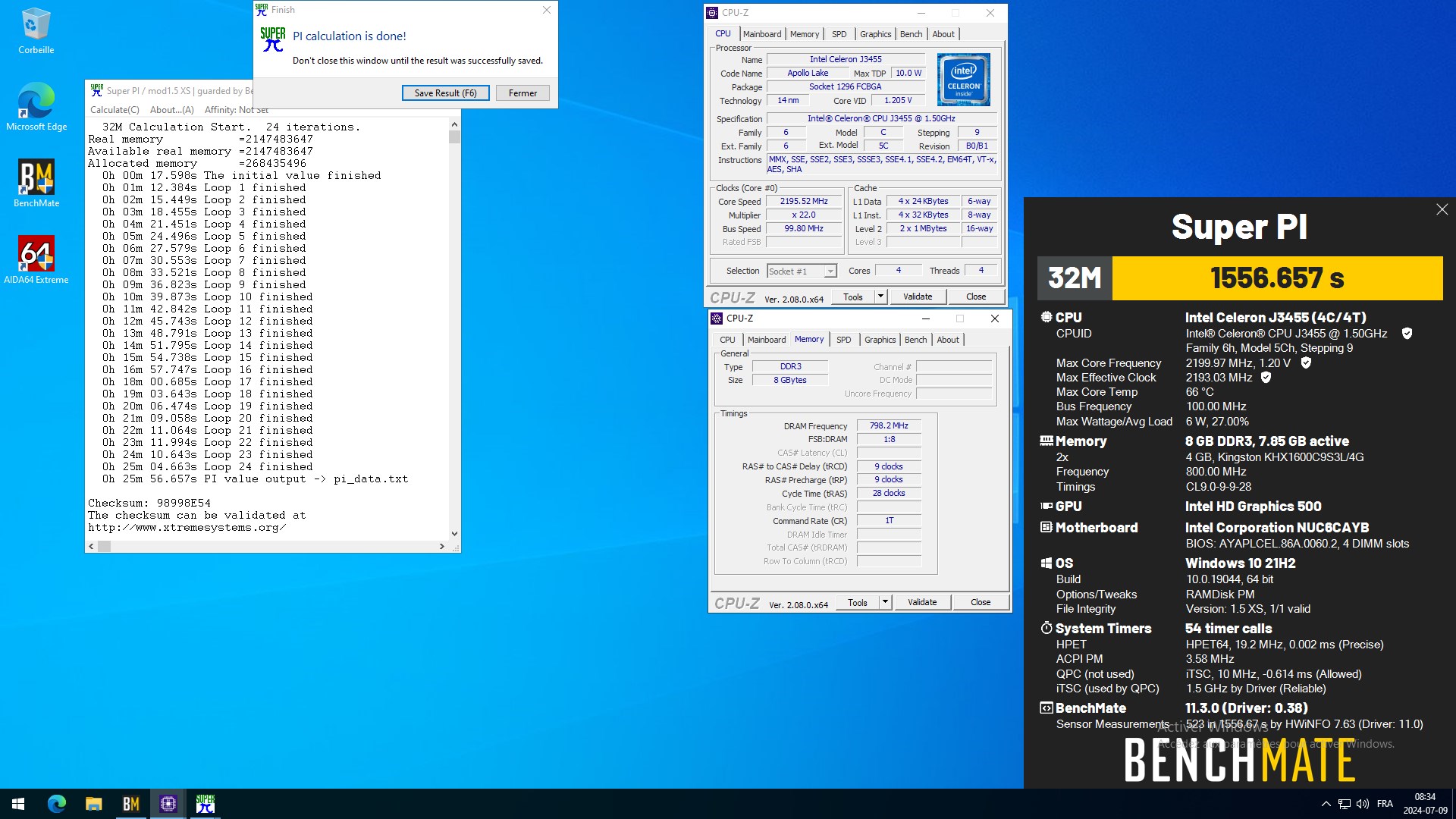This screenshot has height=819, width=1456.
Task: Select CPU tab in bottom CPU-Z
Action: coord(727,340)
